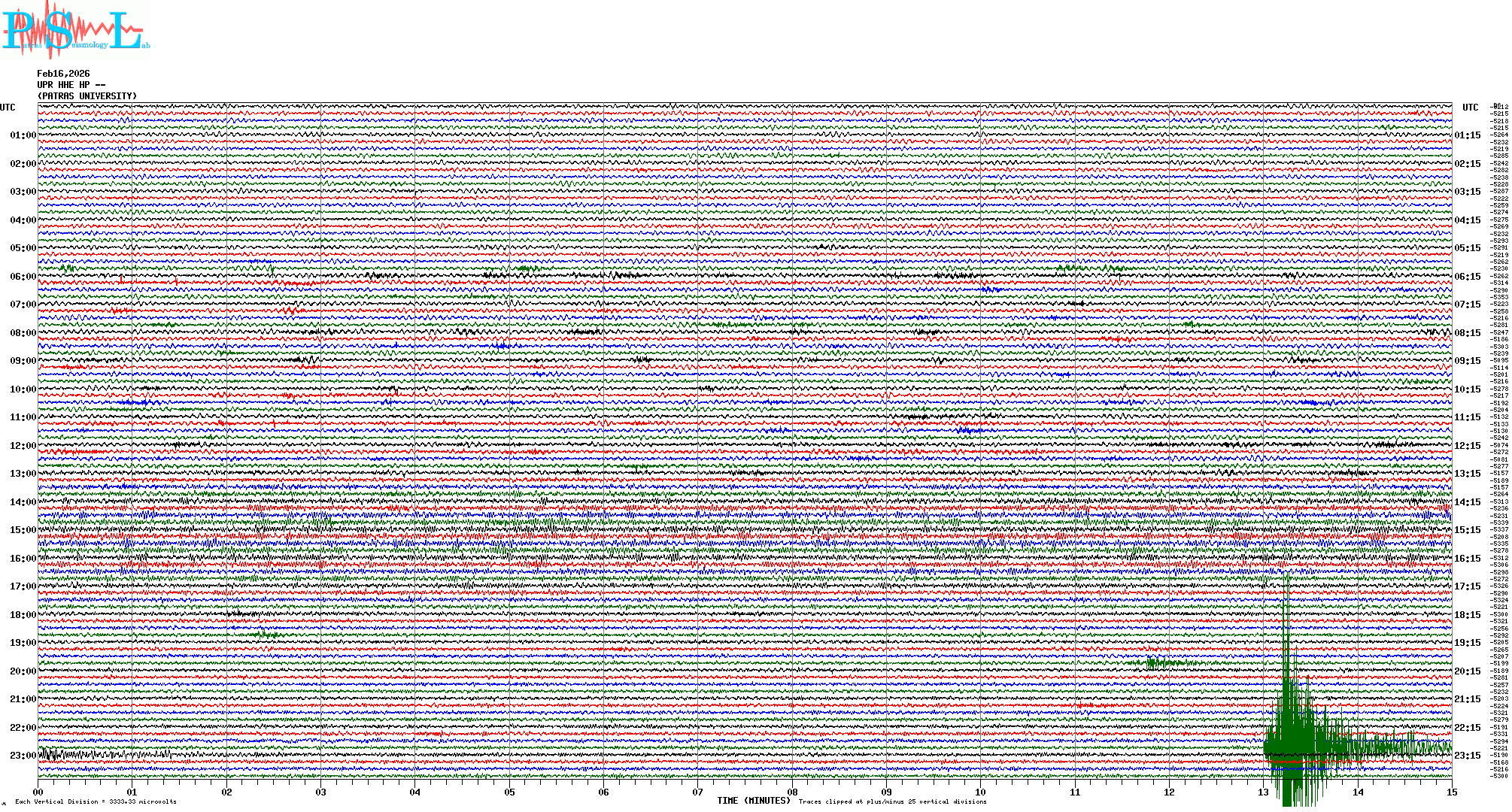Click minute tick 13 on the bottom axis
The width and height of the screenshot is (1512, 812).
1263,792
